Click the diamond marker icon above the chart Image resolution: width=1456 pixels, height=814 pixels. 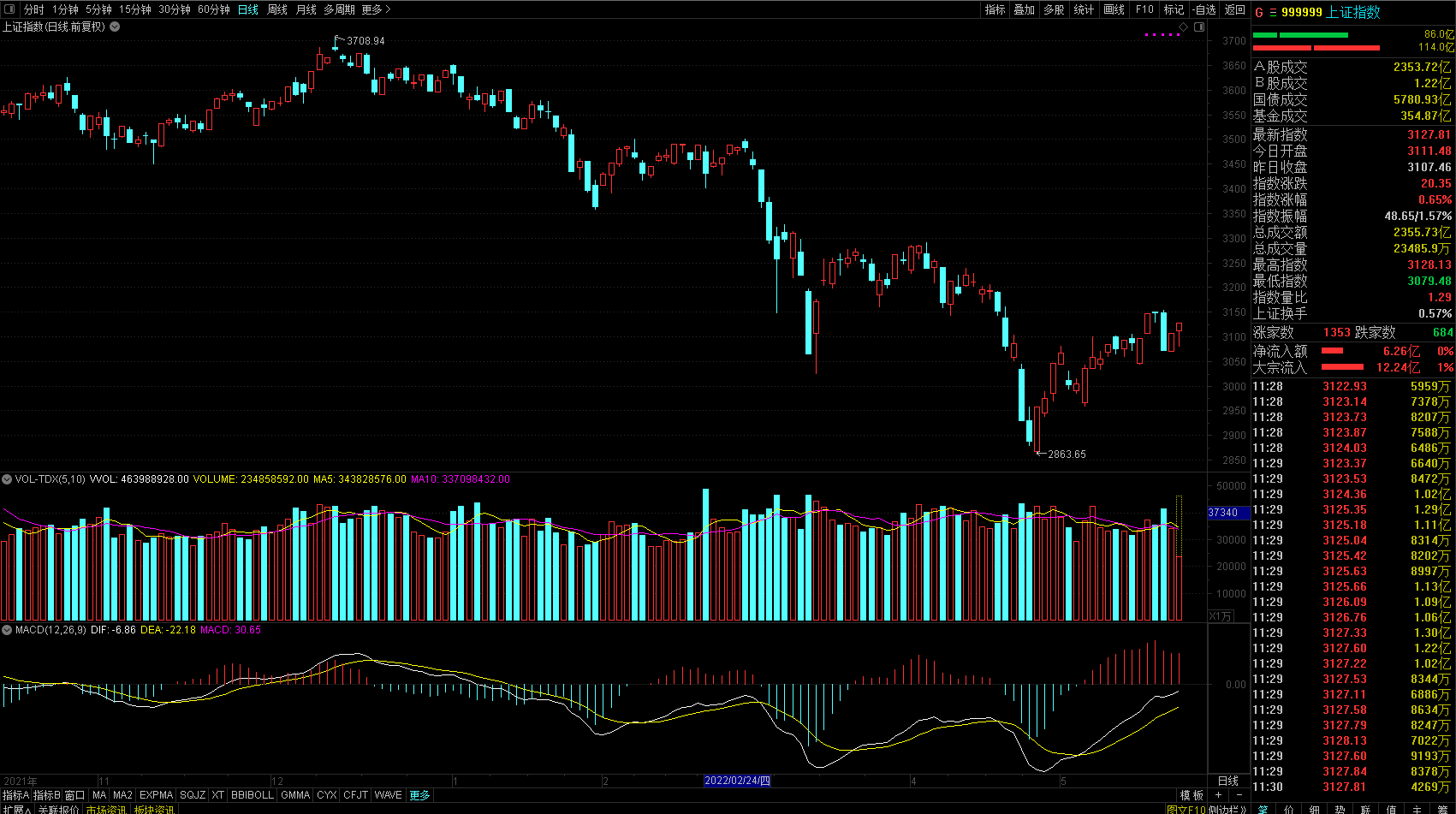1184,27
